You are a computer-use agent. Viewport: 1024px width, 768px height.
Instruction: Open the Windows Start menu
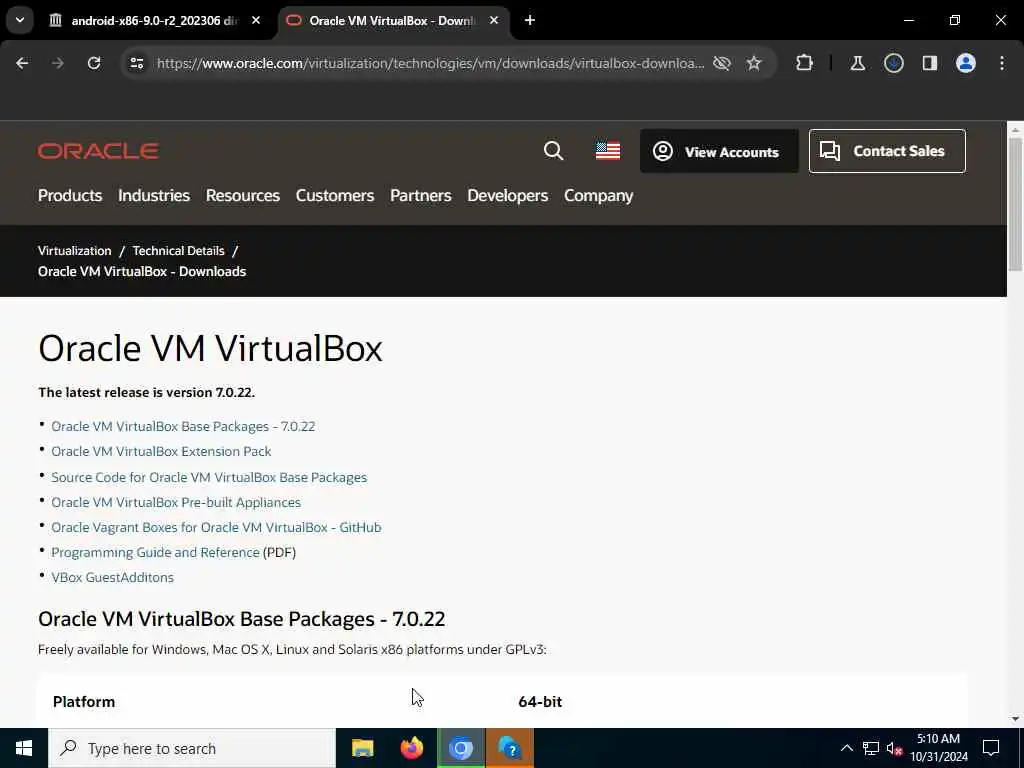24,748
